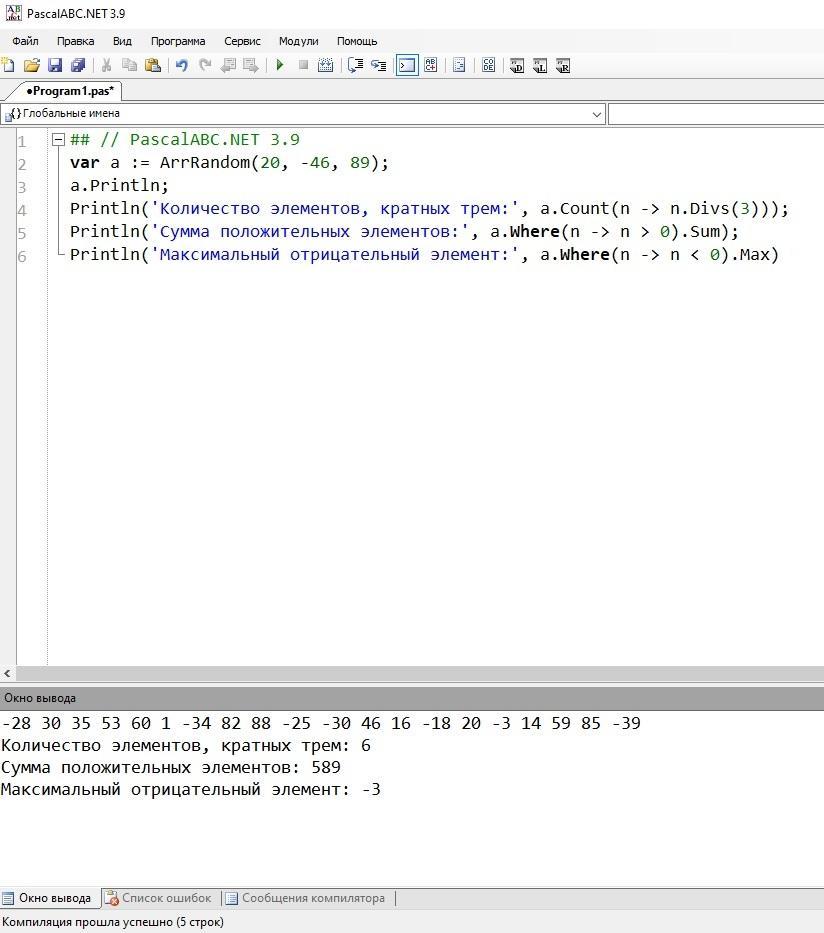Open the Вид menu

(x=122, y=41)
